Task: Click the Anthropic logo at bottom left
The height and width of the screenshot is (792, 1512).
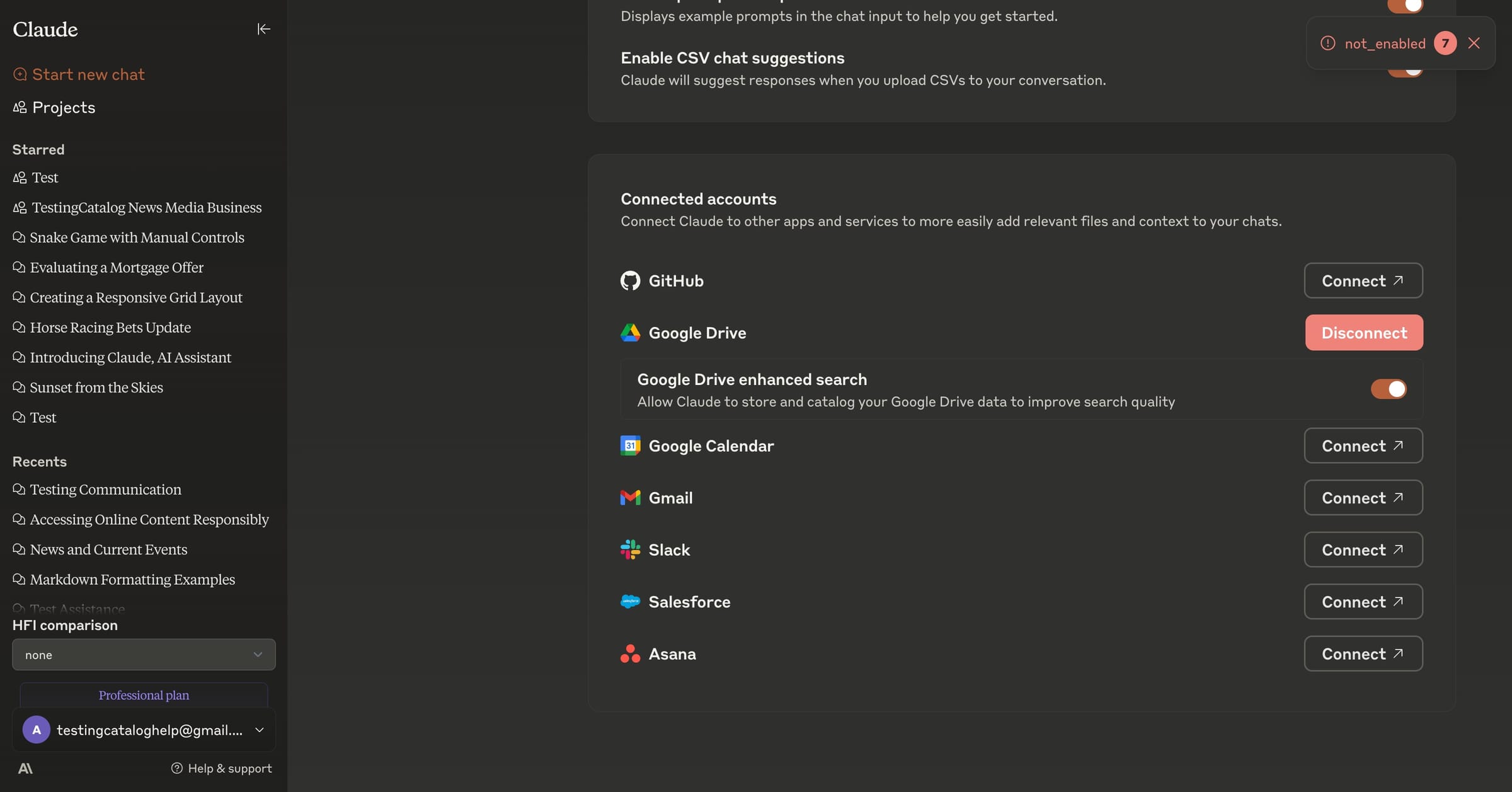Action: pyautogui.click(x=26, y=768)
